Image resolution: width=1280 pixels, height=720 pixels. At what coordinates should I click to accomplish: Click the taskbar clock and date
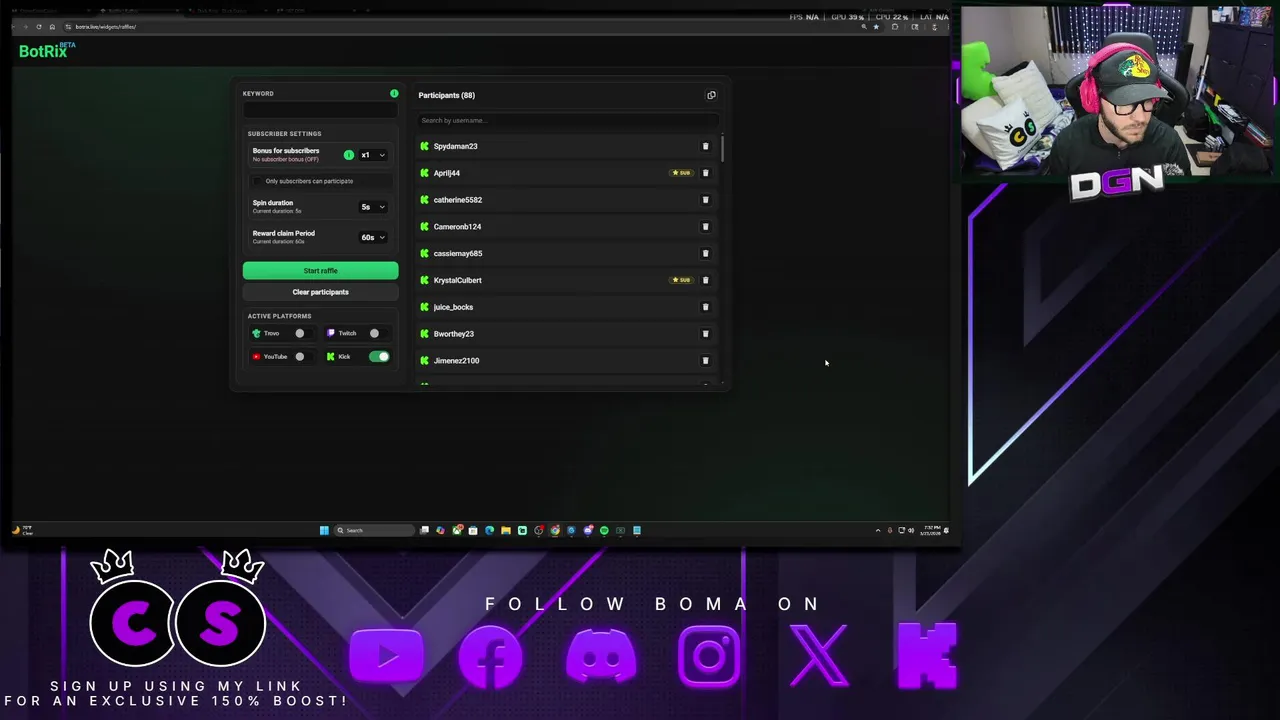coord(932,530)
